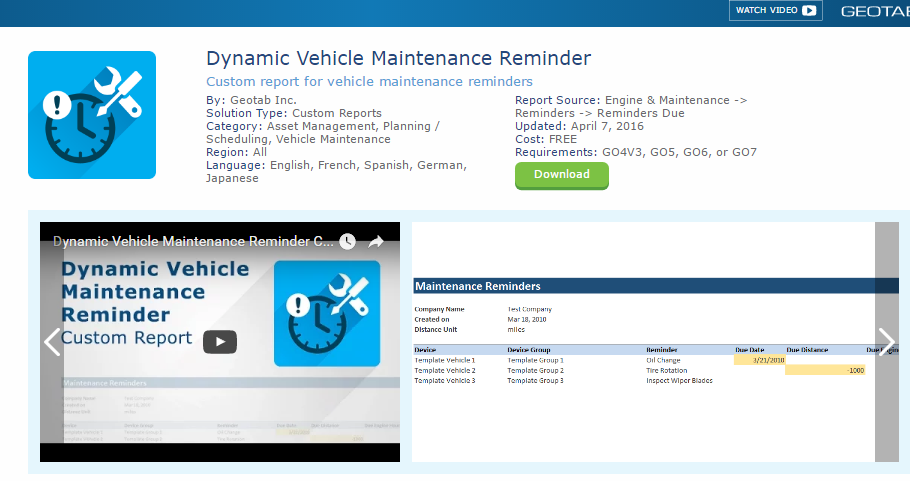Click the Geotab logo in header
The width and height of the screenshot is (910, 481).
coord(875,12)
